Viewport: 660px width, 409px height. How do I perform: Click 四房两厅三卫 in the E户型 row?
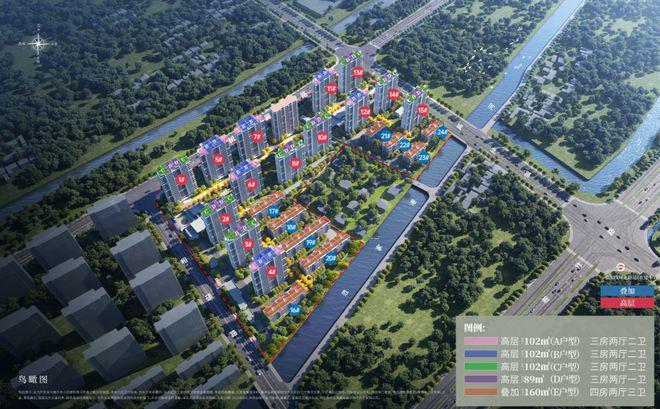click(618, 392)
